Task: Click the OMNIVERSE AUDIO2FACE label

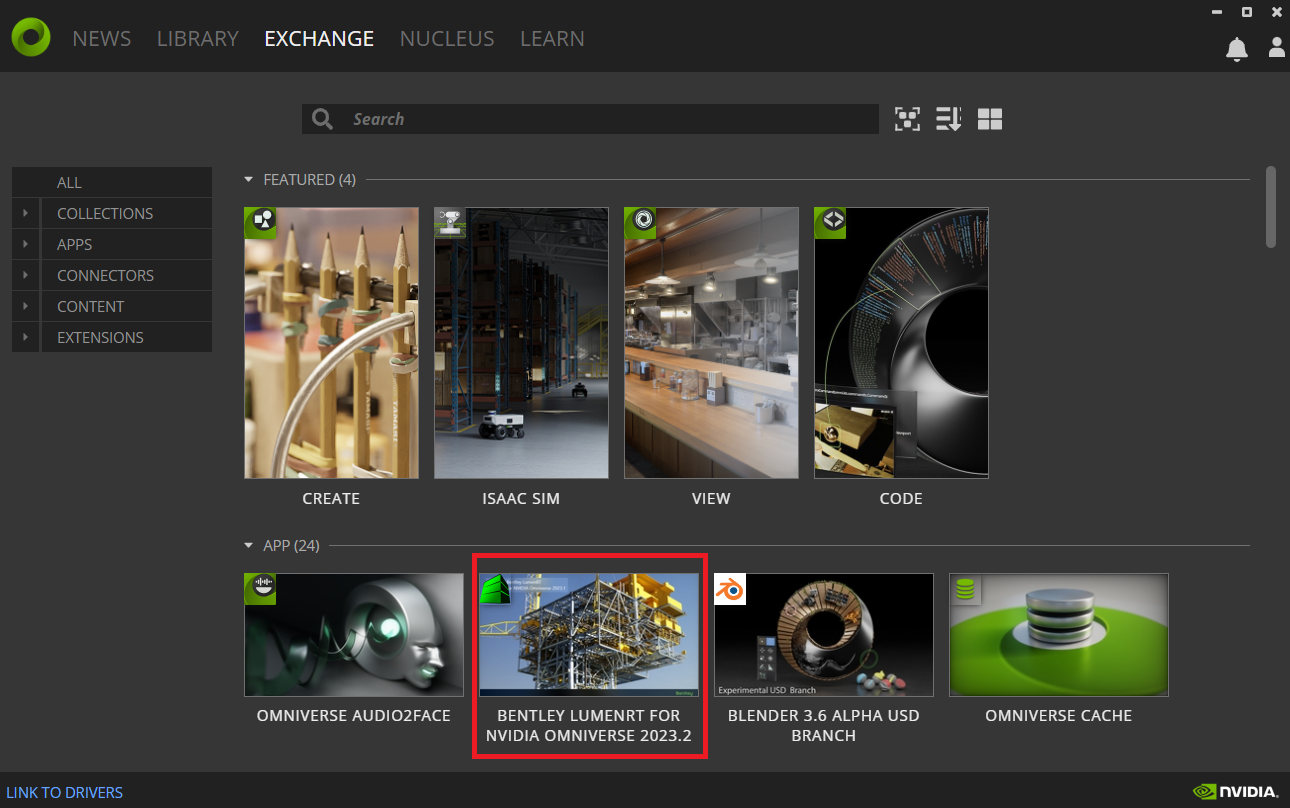Action: (354, 715)
